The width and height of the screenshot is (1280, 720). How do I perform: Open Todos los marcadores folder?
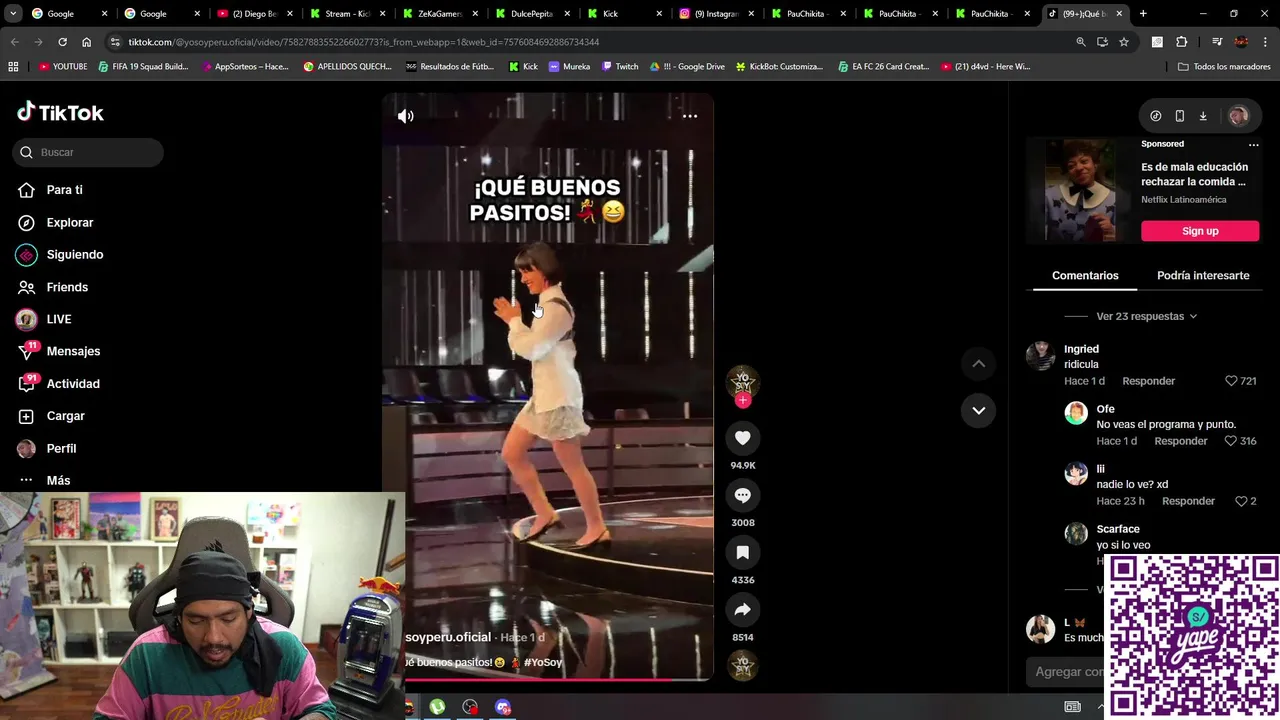click(x=1224, y=66)
